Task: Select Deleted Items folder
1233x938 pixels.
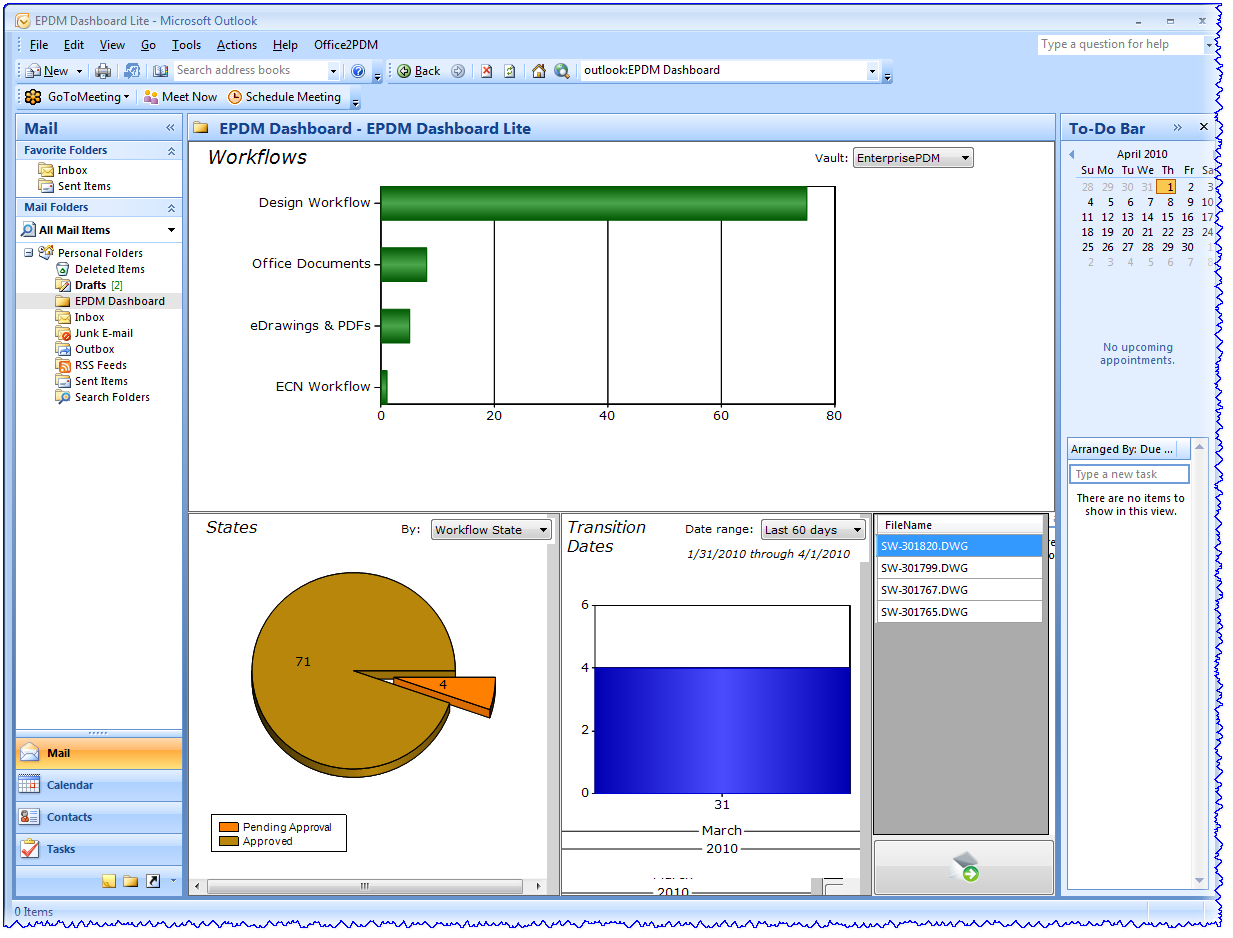Action: pyautogui.click(x=110, y=269)
